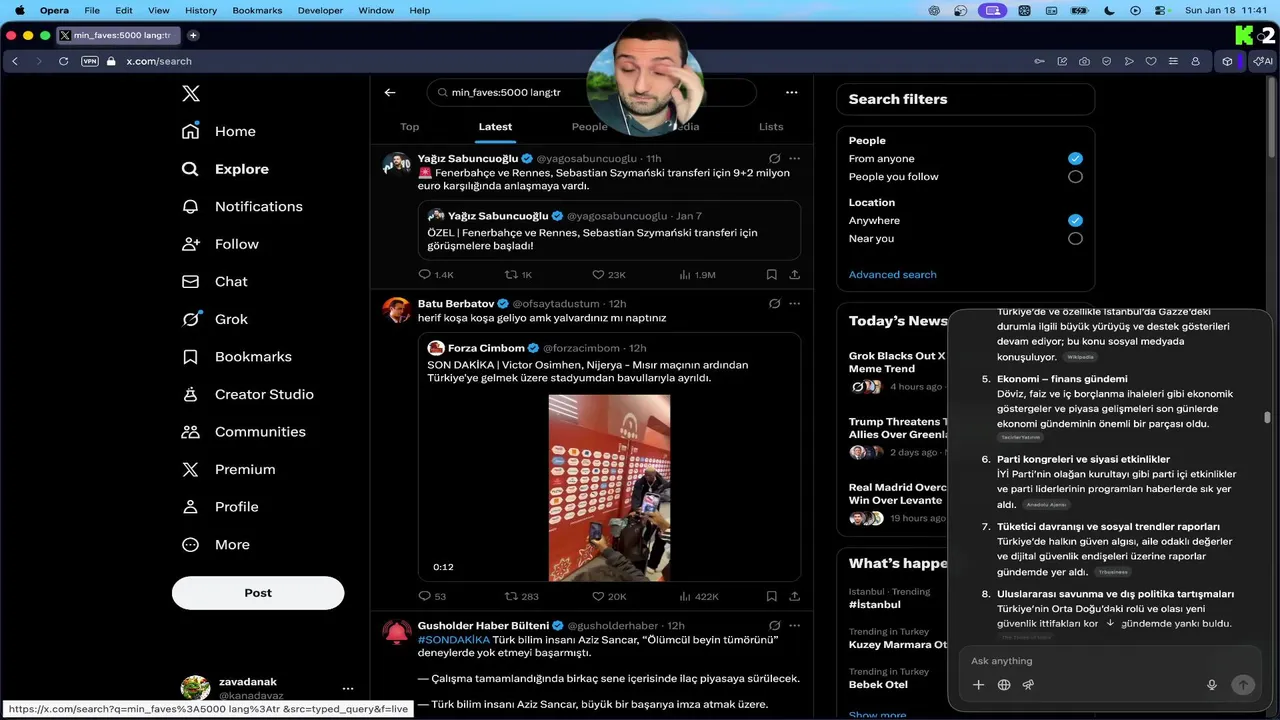Image resolution: width=1280 pixels, height=720 pixels.
Task: Reload the page with refresh icon
Action: [x=63, y=61]
